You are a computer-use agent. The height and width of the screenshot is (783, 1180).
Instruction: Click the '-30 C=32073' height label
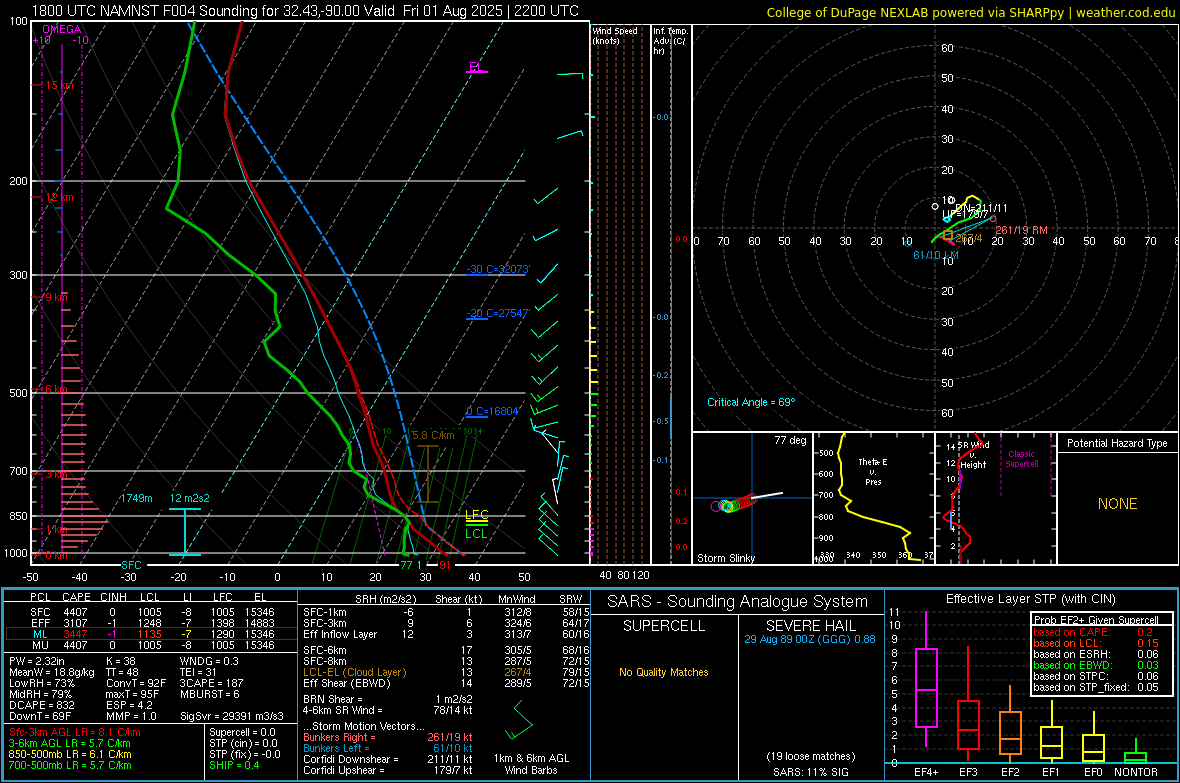coord(498,270)
